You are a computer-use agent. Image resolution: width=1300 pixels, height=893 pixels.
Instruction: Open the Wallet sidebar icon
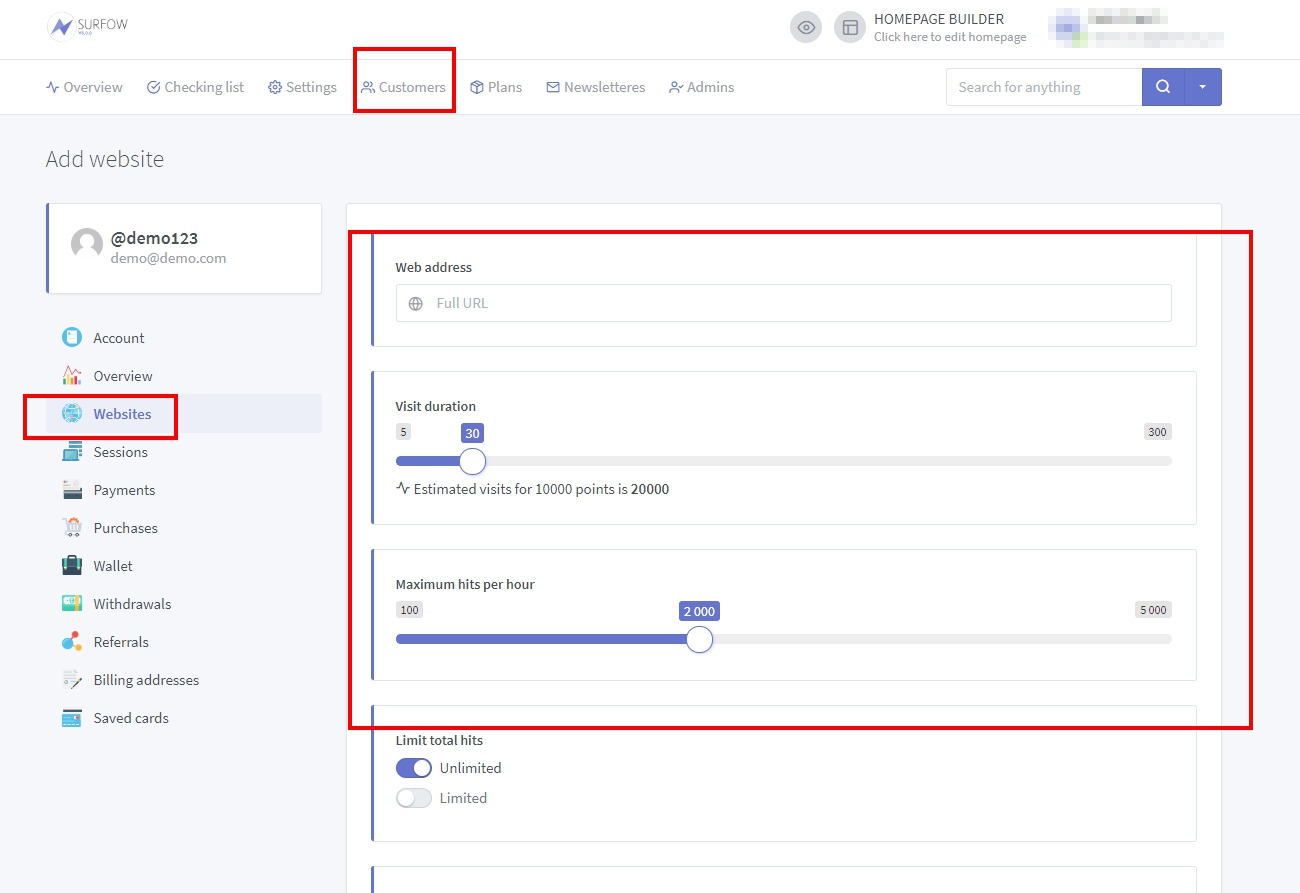tap(72, 566)
